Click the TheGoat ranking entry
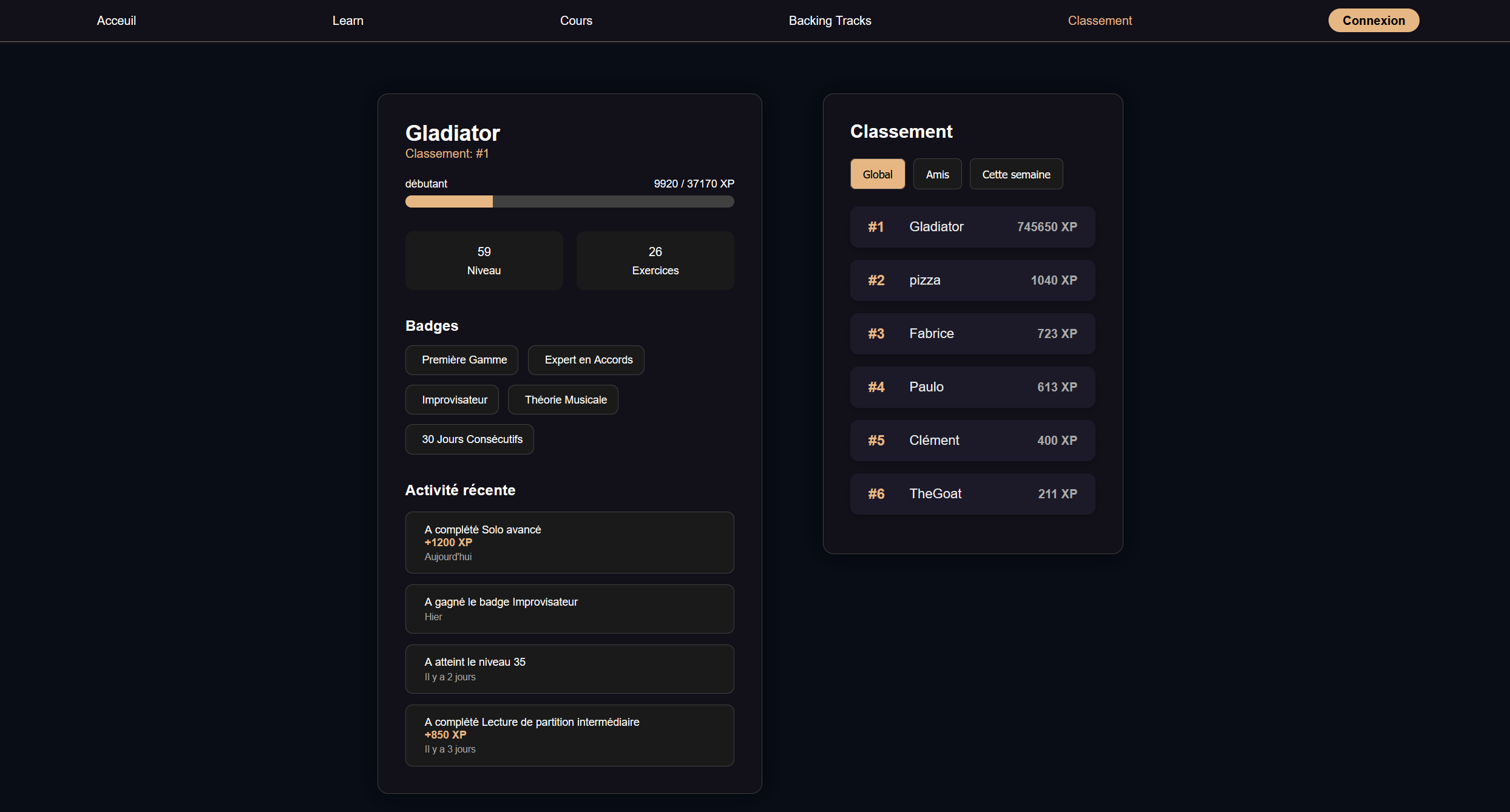Image resolution: width=1510 pixels, height=812 pixels. (x=972, y=494)
